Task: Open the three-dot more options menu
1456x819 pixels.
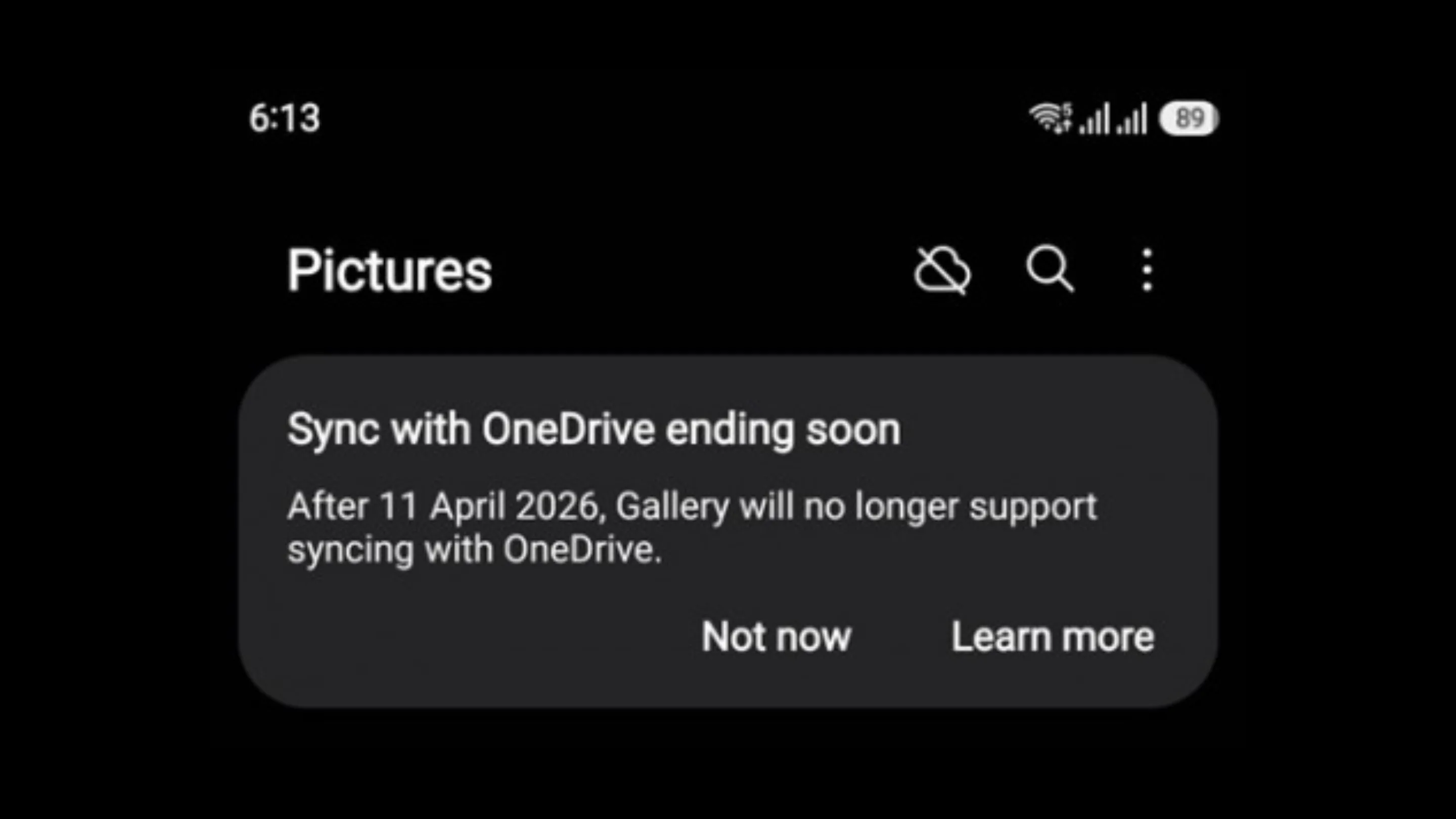Action: coord(1147,270)
